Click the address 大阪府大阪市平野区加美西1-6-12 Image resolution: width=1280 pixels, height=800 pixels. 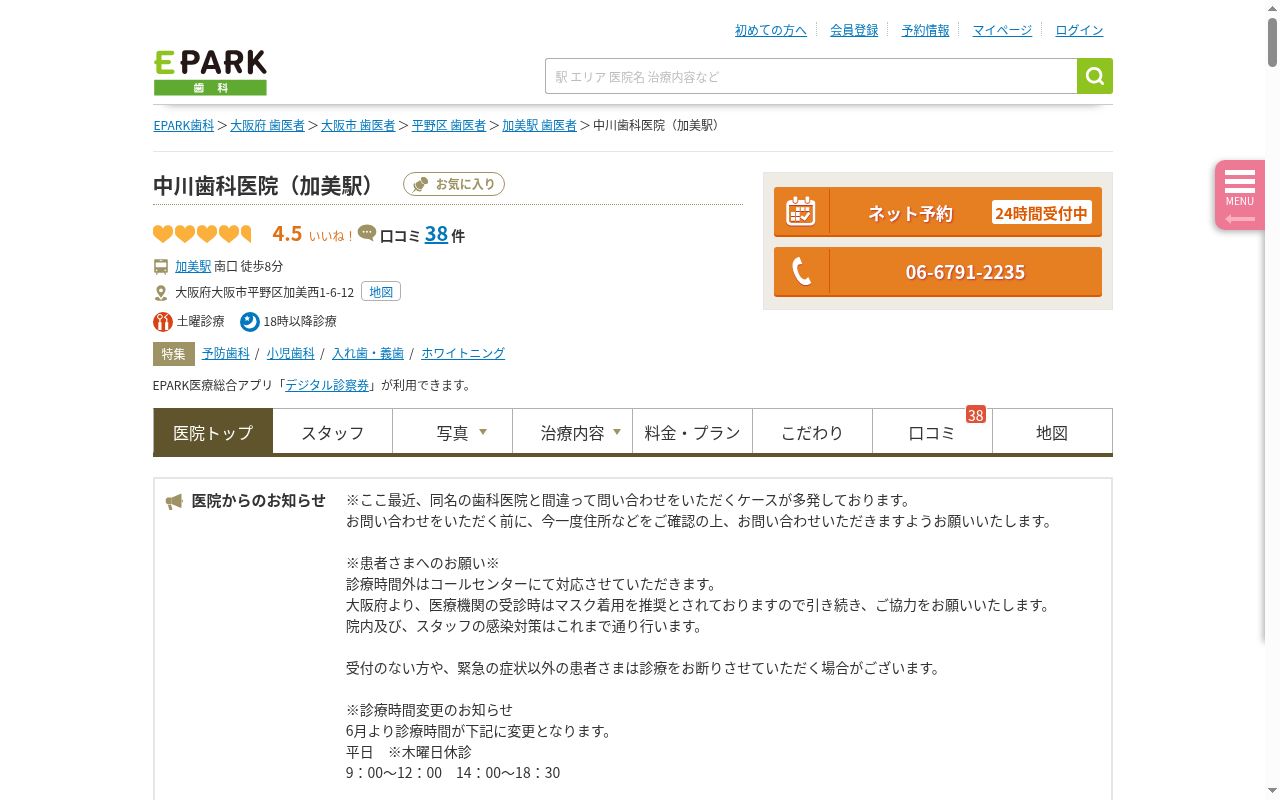(264, 292)
